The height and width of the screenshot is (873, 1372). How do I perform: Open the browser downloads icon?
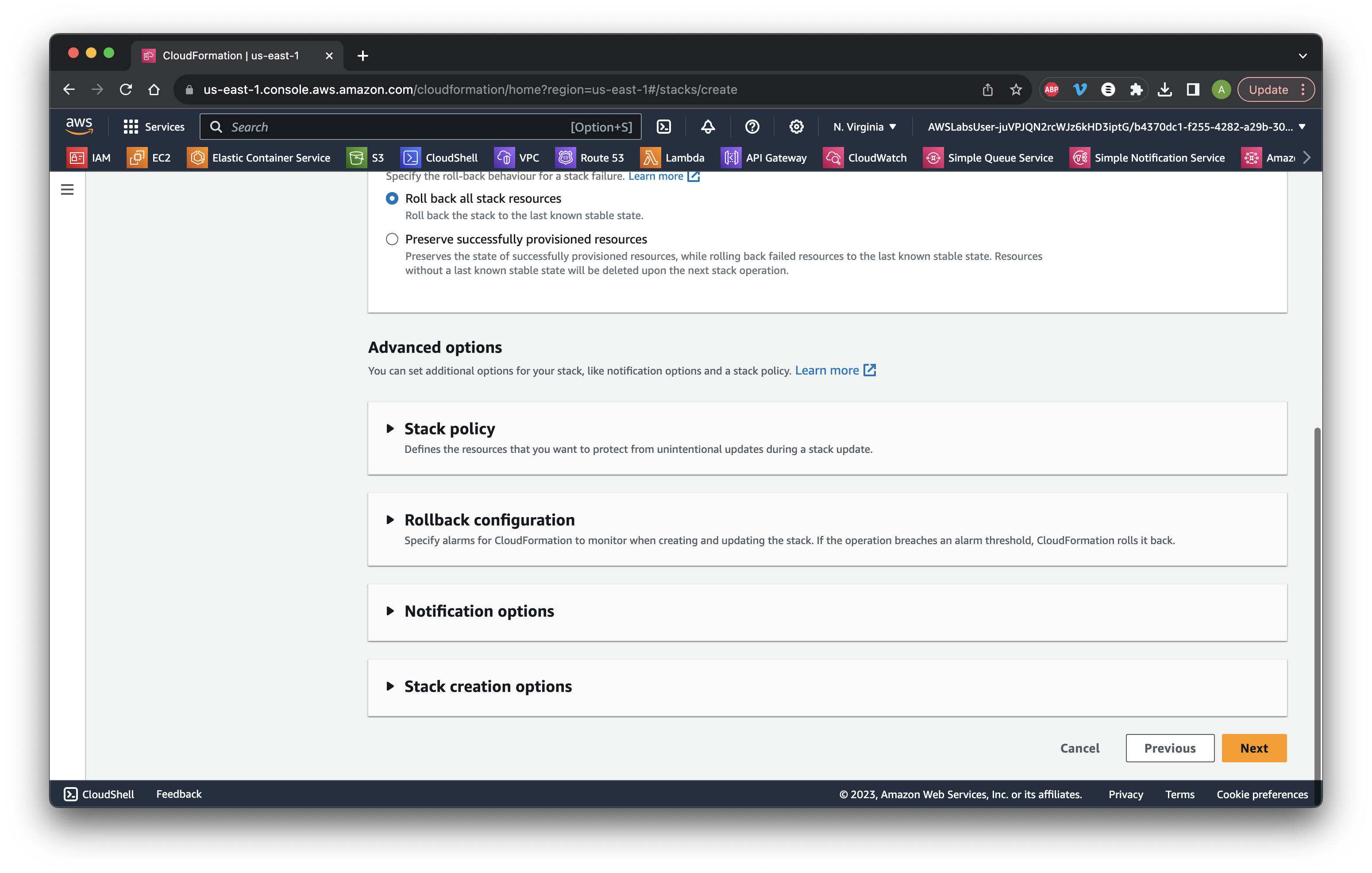pos(1164,89)
